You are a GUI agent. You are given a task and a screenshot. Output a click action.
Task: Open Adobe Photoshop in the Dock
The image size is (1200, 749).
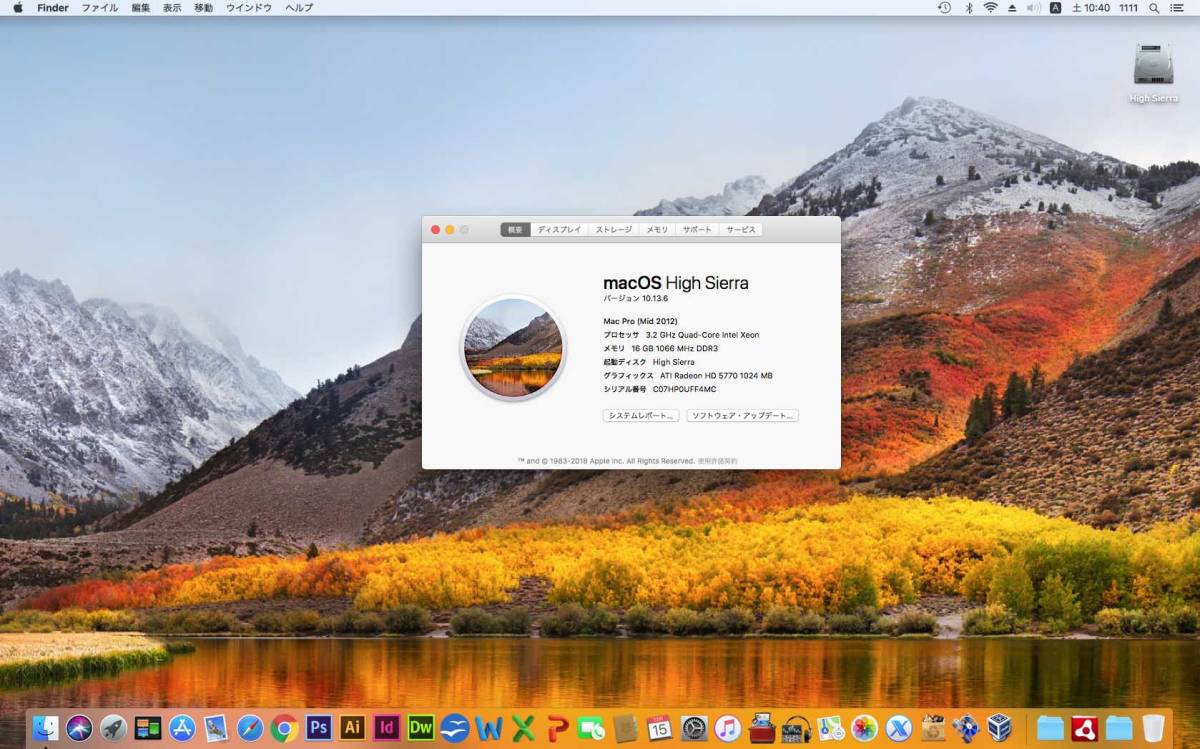[318, 728]
